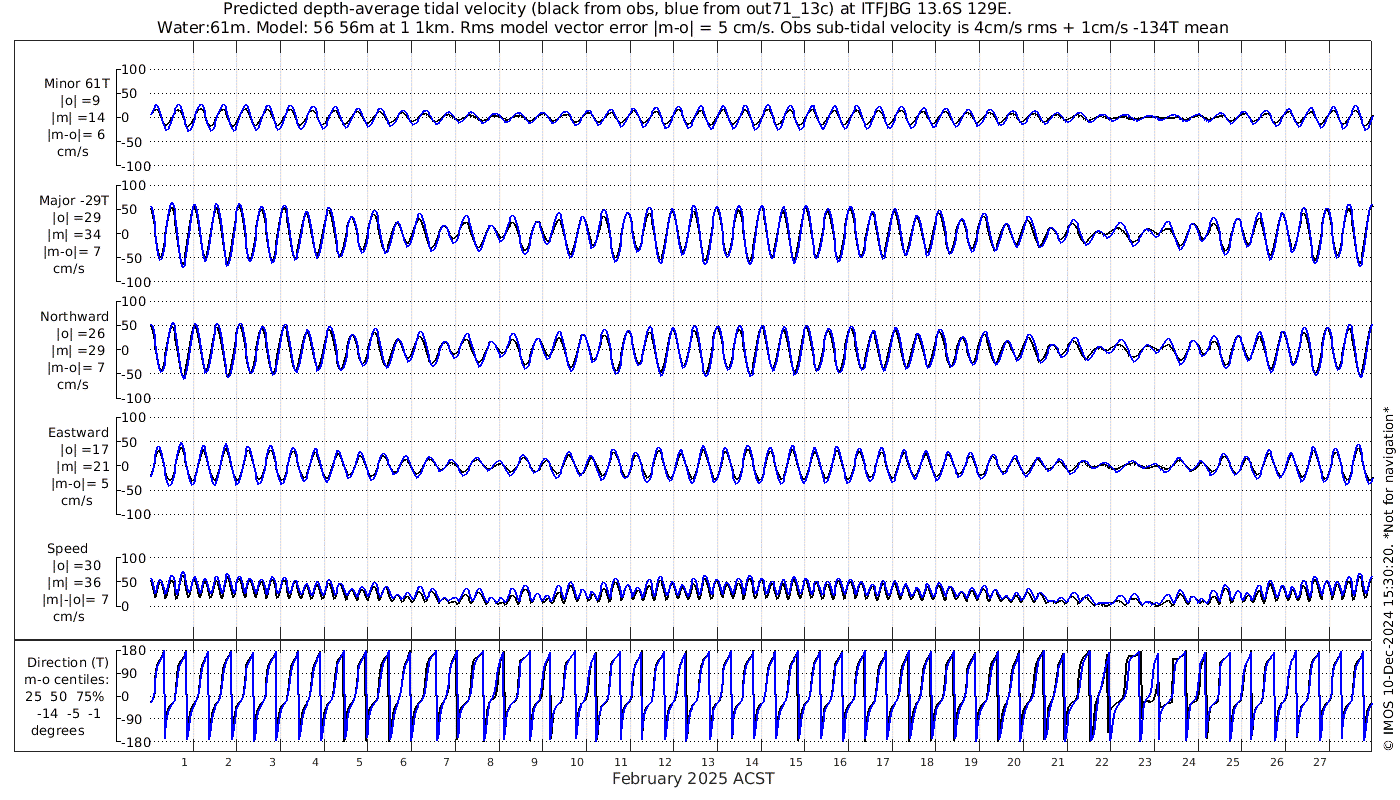Click the "|m| =36" value
Image resolution: width=1400 pixels, height=800 pixels.
point(77,583)
